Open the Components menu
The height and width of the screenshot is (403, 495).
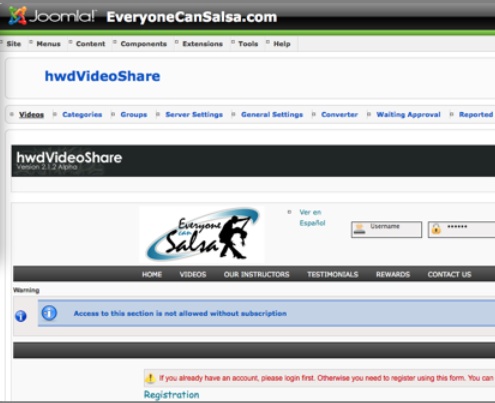click(x=143, y=44)
